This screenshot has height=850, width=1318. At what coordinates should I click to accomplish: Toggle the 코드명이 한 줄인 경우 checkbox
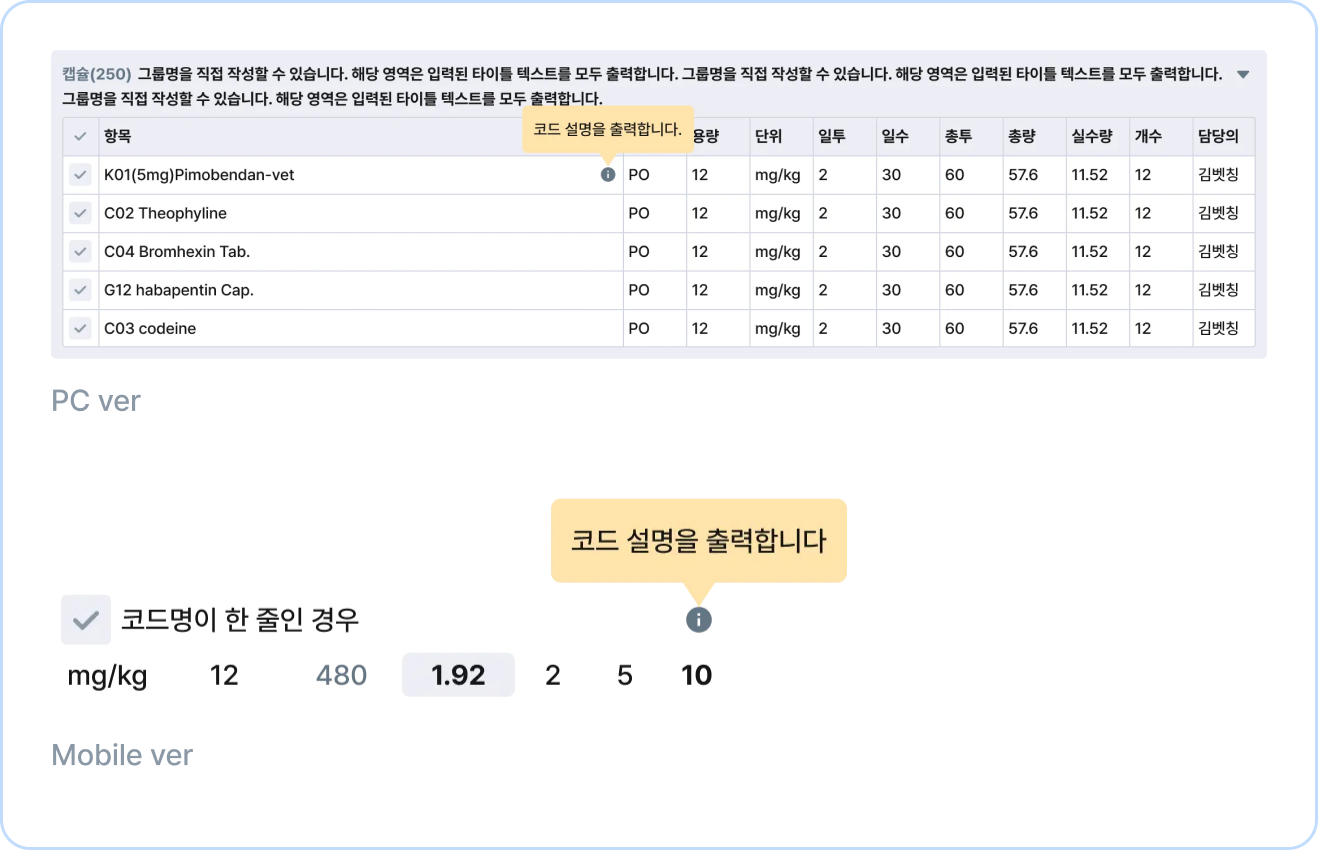(x=86, y=620)
